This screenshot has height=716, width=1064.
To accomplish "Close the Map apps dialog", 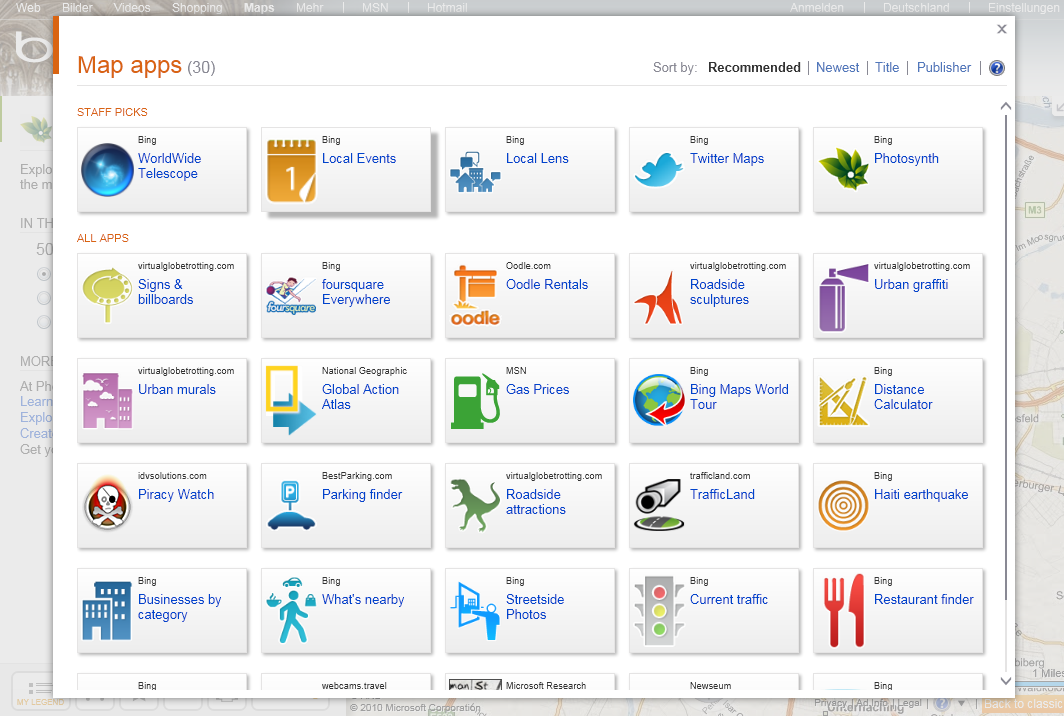I will click(1001, 29).
